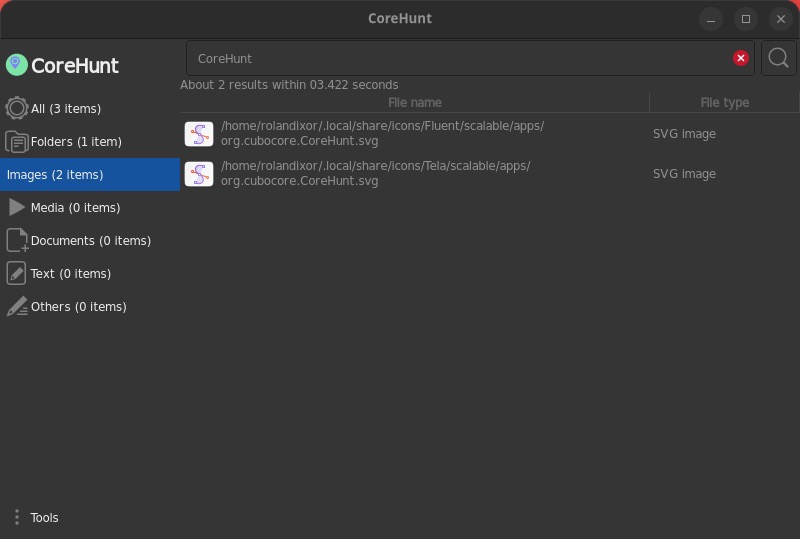Open the Tools menu label
The width and height of the screenshot is (800, 539).
(44, 518)
